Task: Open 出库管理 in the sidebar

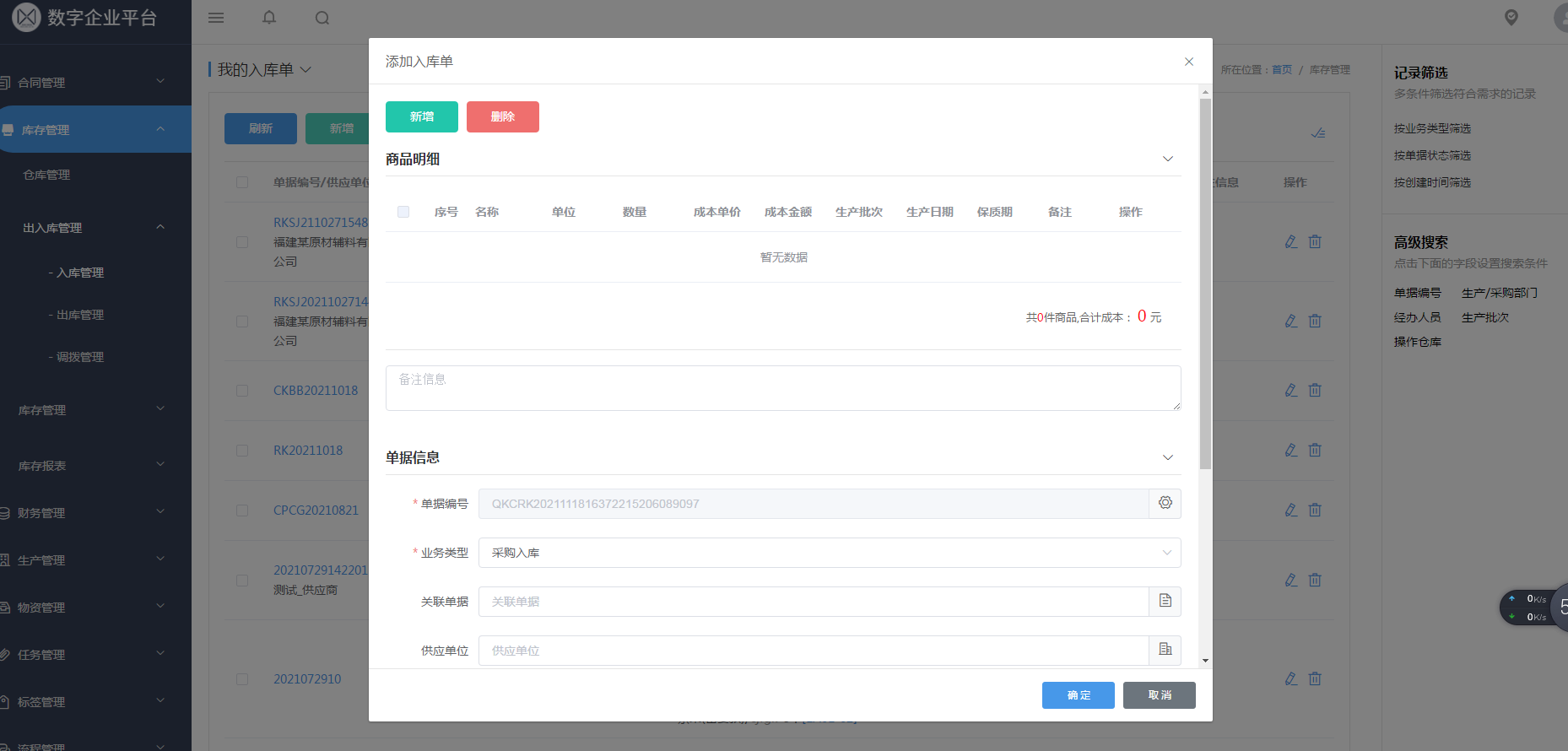Action: (80, 315)
